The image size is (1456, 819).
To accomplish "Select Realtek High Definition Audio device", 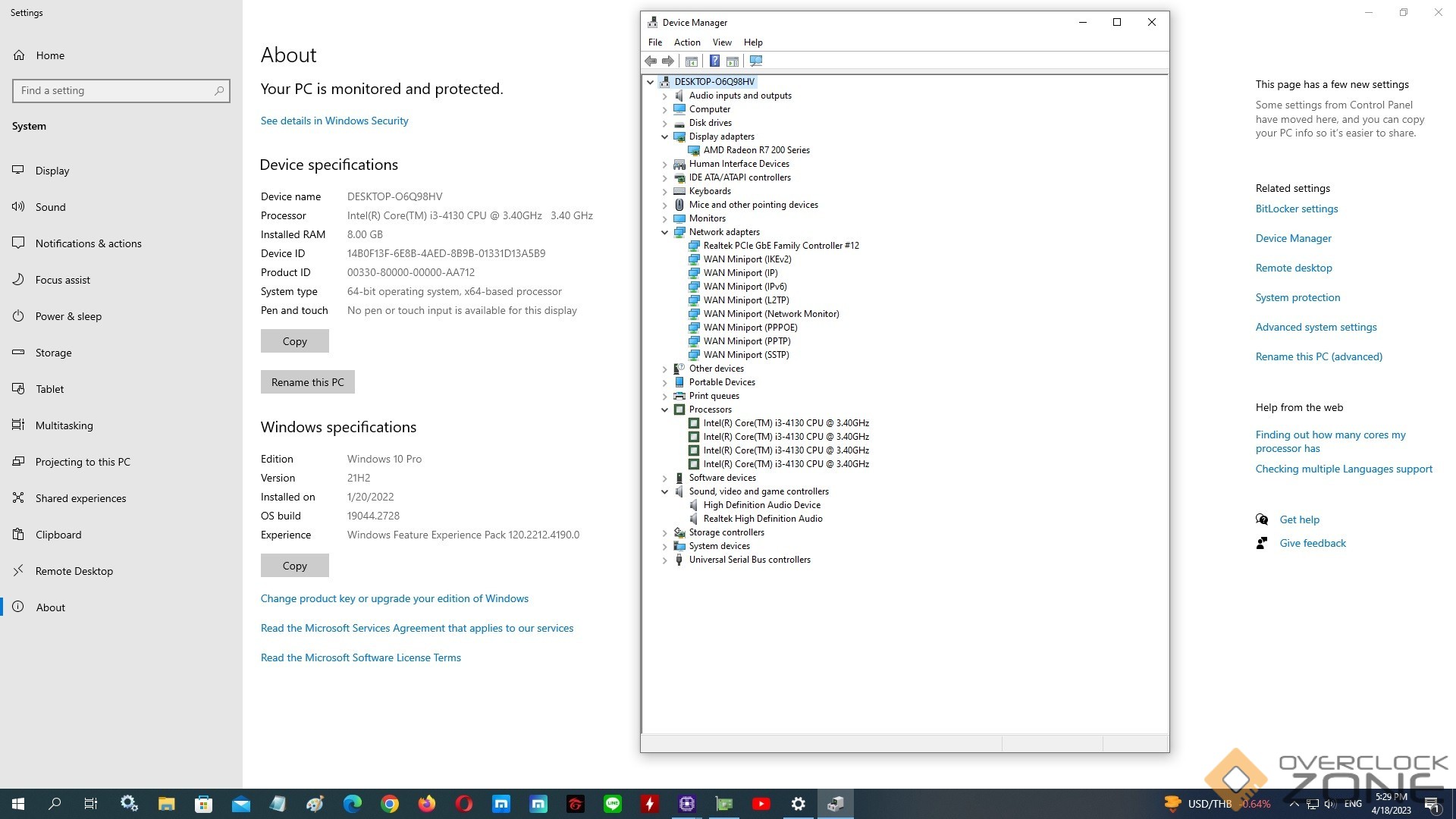I will click(x=762, y=519).
